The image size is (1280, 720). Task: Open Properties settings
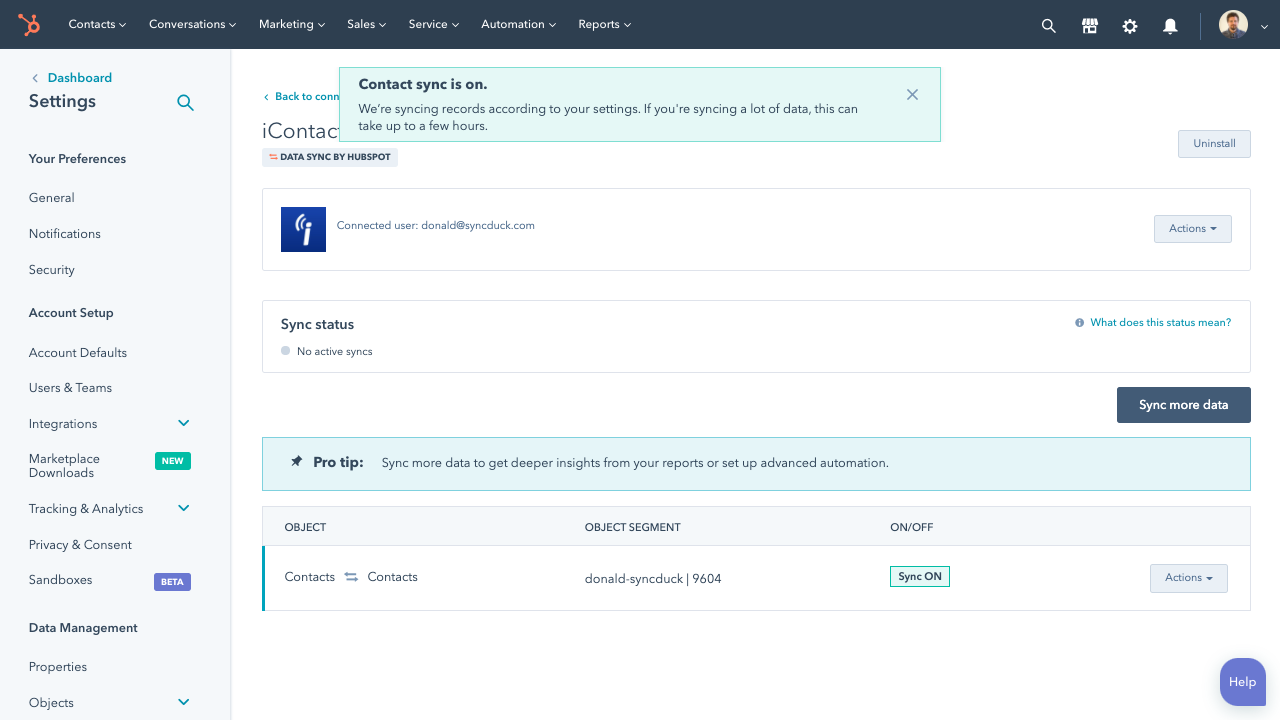pyautogui.click(x=58, y=667)
